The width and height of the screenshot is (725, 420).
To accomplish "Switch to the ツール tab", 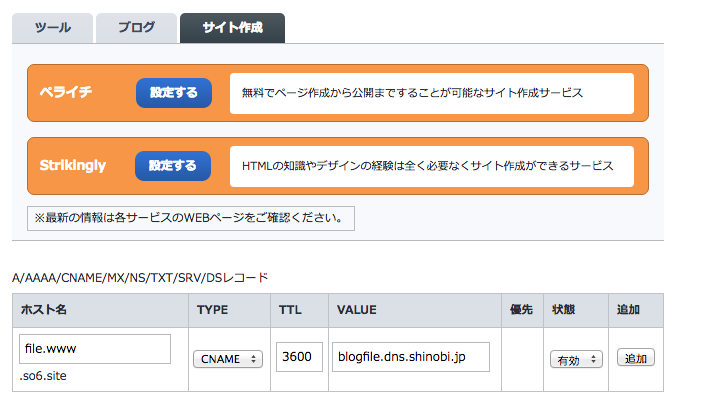I will (52, 28).
